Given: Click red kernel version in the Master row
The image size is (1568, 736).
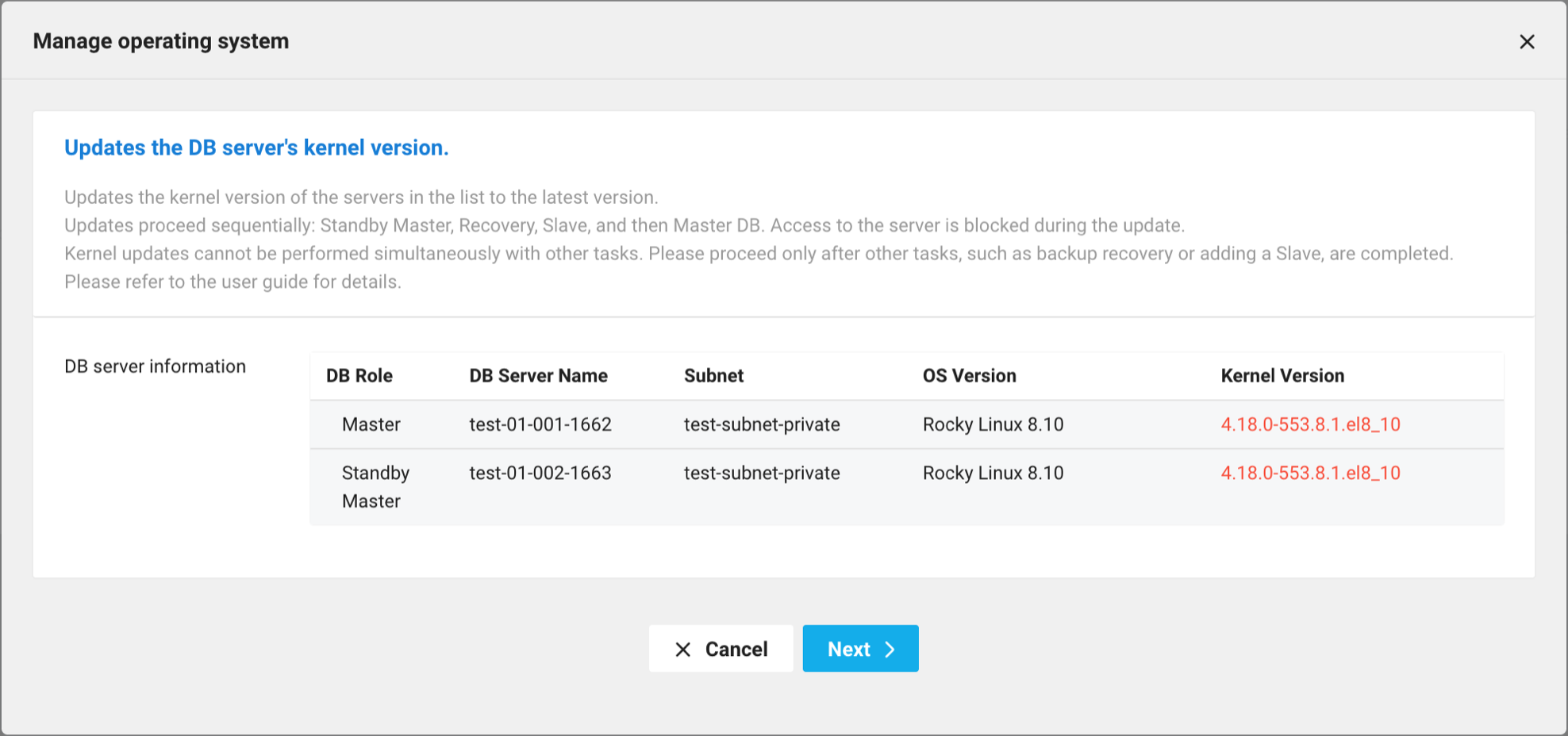Looking at the screenshot, I should [1310, 424].
